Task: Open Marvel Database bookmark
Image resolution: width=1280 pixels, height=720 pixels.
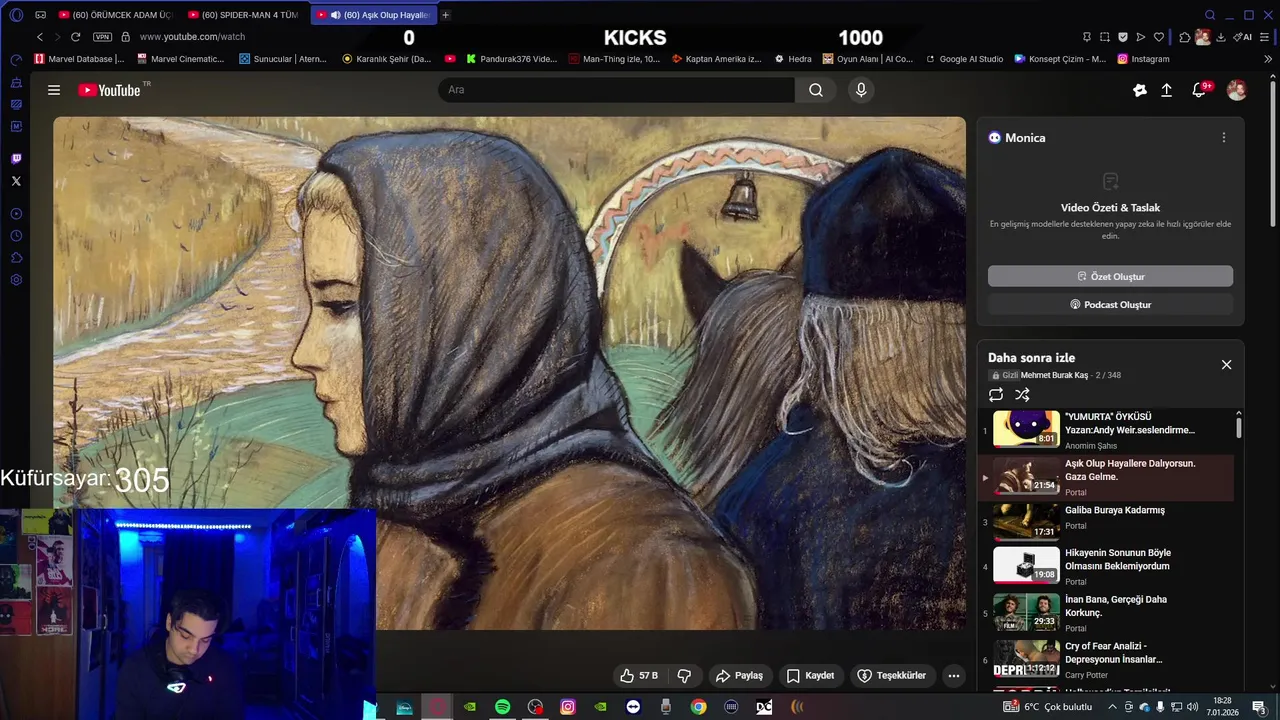Action: coord(79,59)
